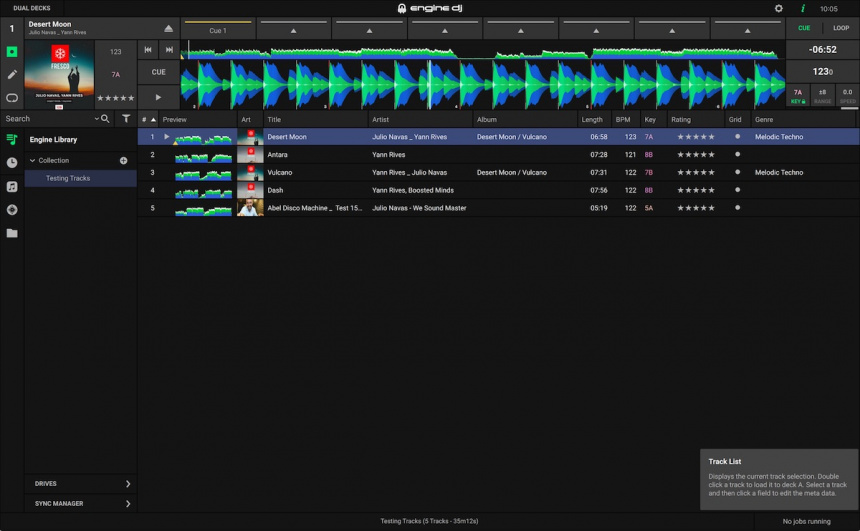The height and width of the screenshot is (531, 860).
Task: Change the ±8 pitch range
Action: point(822,95)
